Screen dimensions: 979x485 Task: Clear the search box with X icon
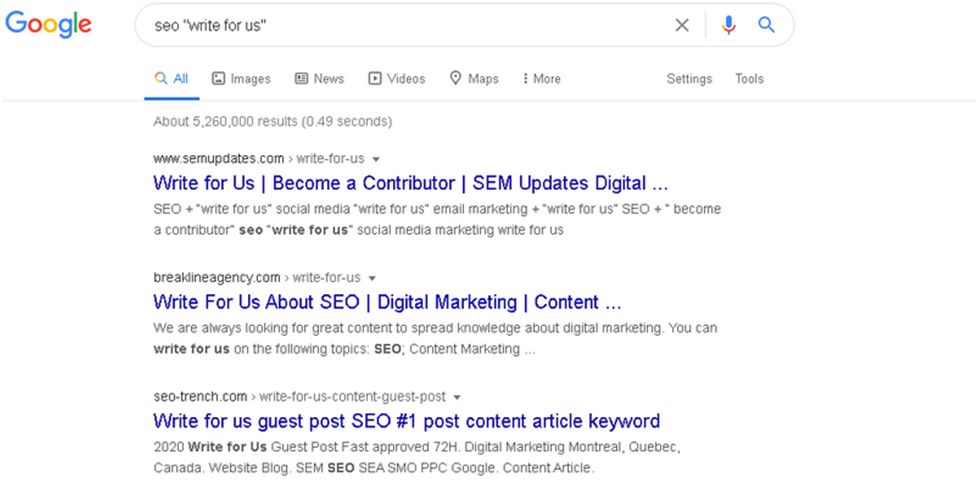tap(682, 25)
